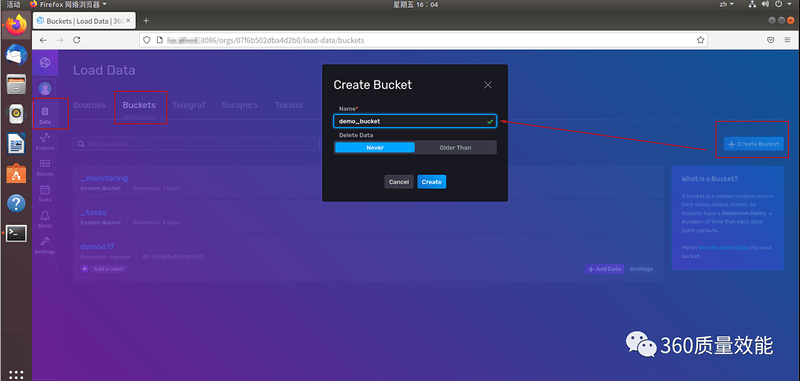
Task: Open the Boards icon in sidebar
Action: point(45,167)
